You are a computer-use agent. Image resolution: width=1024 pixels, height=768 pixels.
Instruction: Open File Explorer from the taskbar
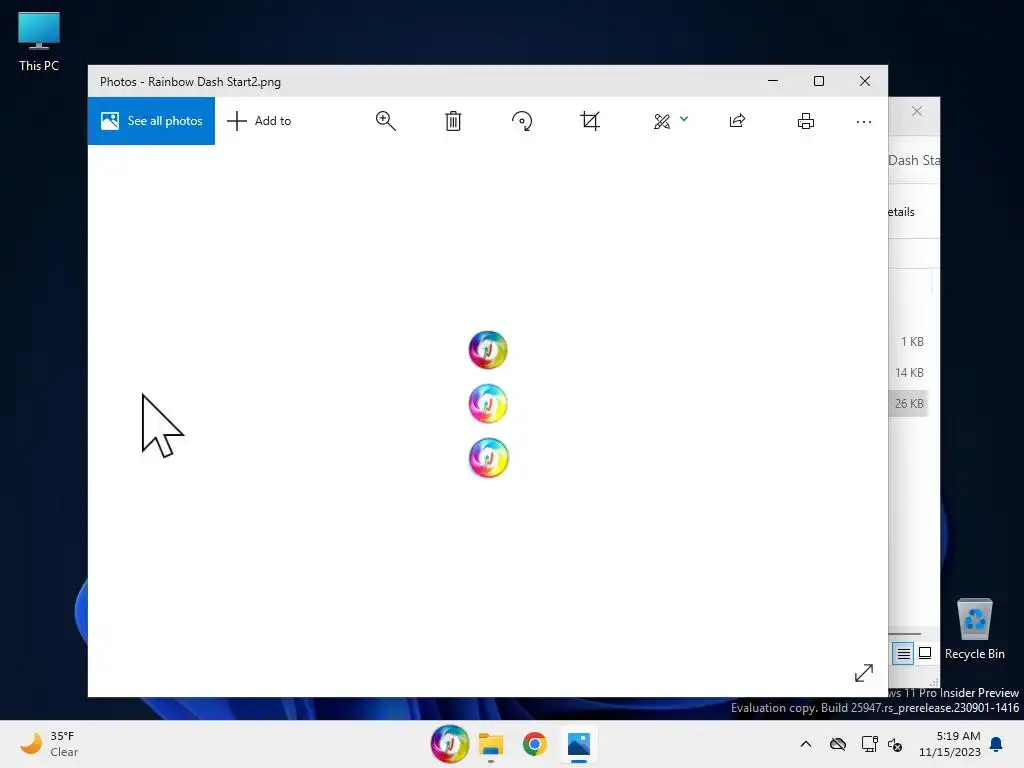(491, 744)
